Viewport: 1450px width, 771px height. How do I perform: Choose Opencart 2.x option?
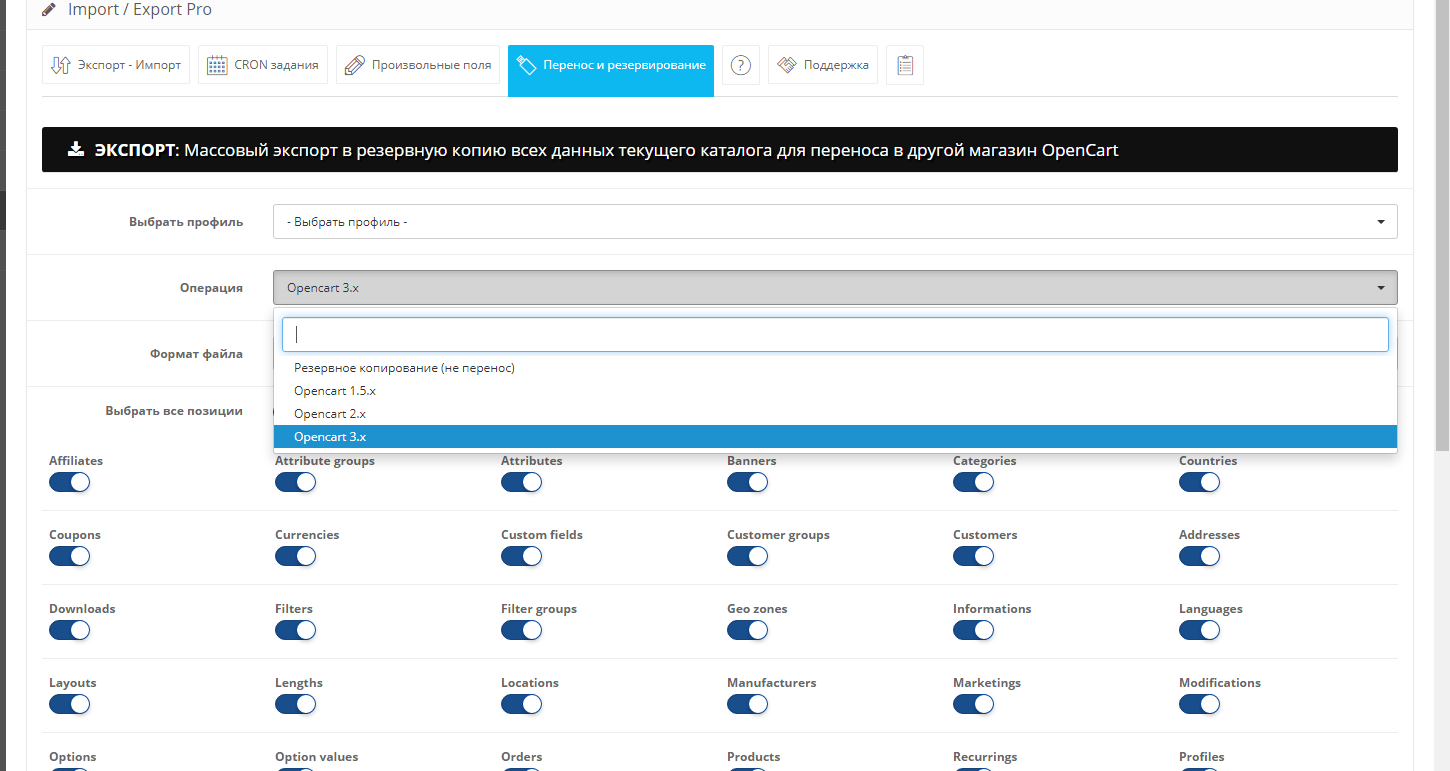[x=835, y=414]
